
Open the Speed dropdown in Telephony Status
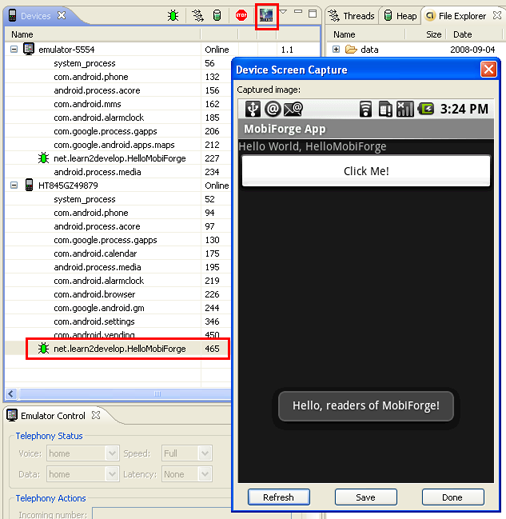click(205, 453)
